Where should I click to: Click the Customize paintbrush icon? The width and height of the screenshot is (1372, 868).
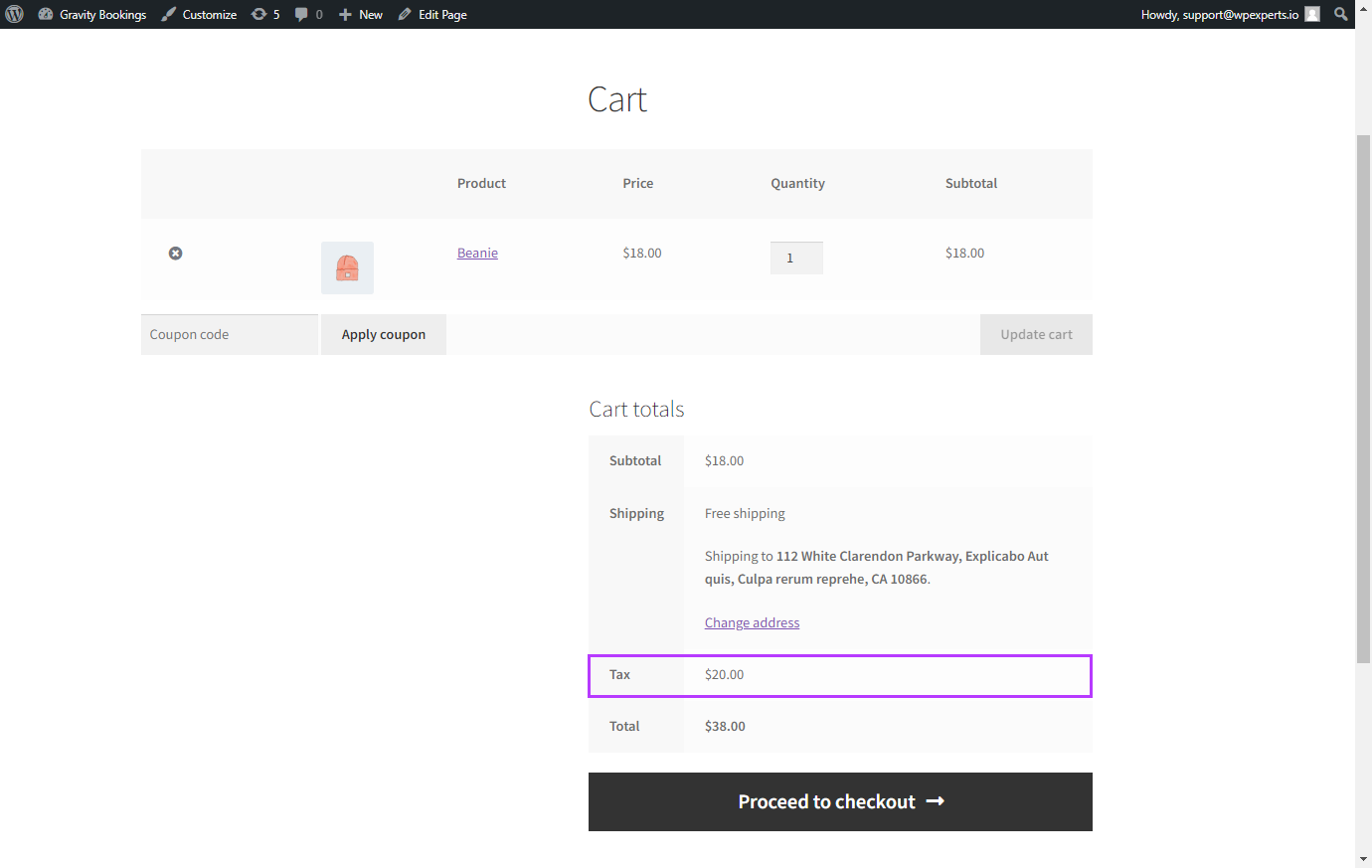click(169, 14)
